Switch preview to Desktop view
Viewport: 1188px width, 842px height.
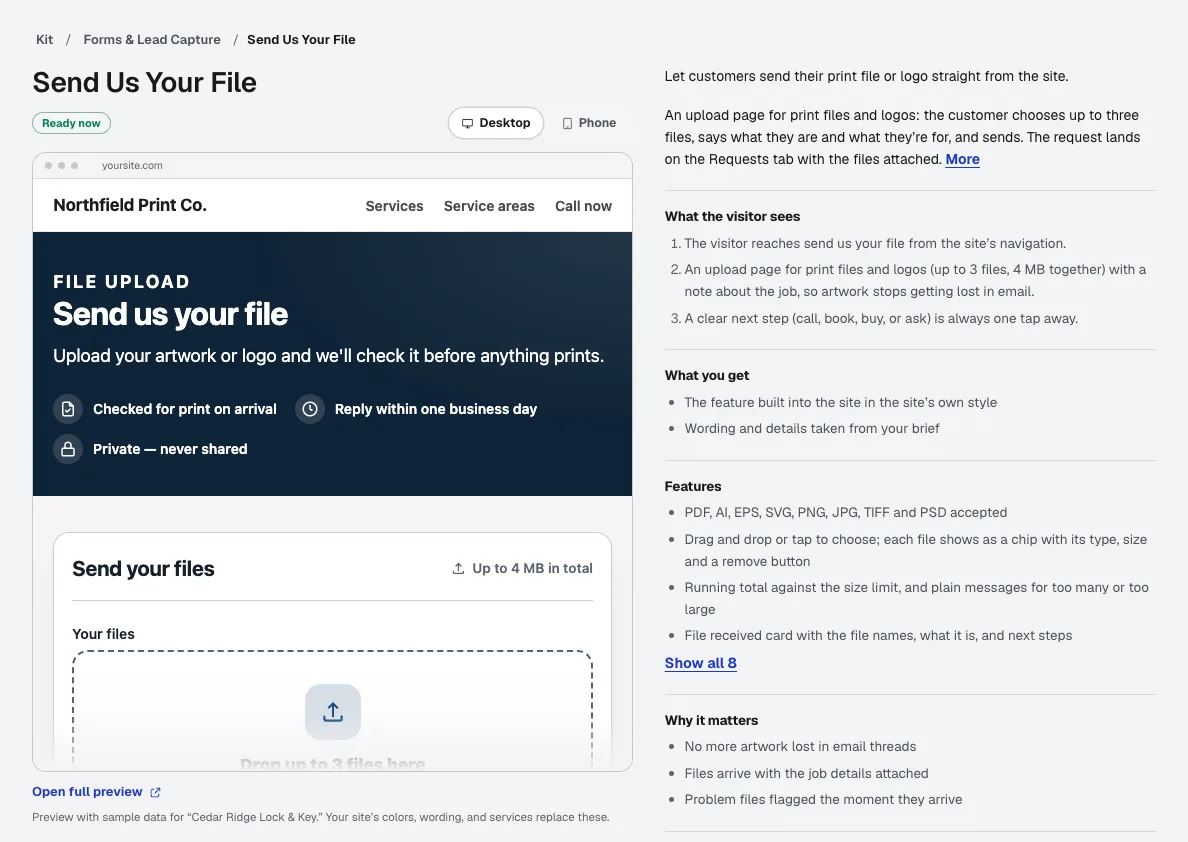pos(496,123)
